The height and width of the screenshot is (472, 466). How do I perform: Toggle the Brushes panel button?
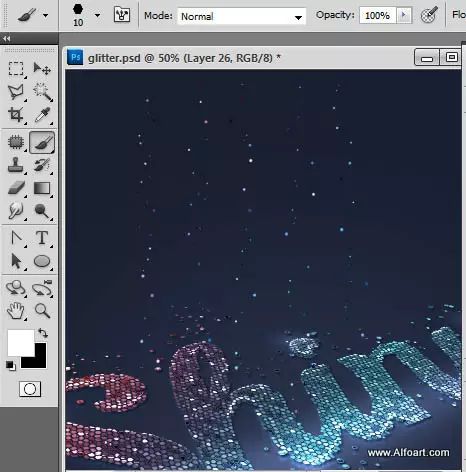pos(122,15)
